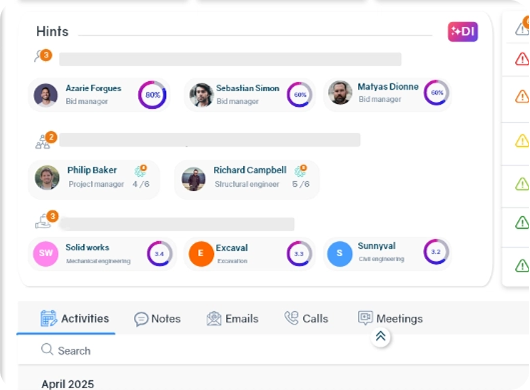Image resolution: width=530 pixels, height=390 pixels.
Task: Open Richard Campbell profile photo
Action: [193, 179]
